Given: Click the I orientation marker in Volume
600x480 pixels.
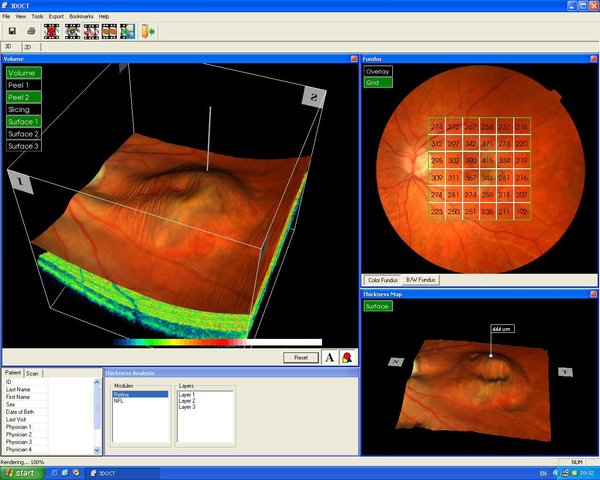Looking at the screenshot, I should coord(21,182).
